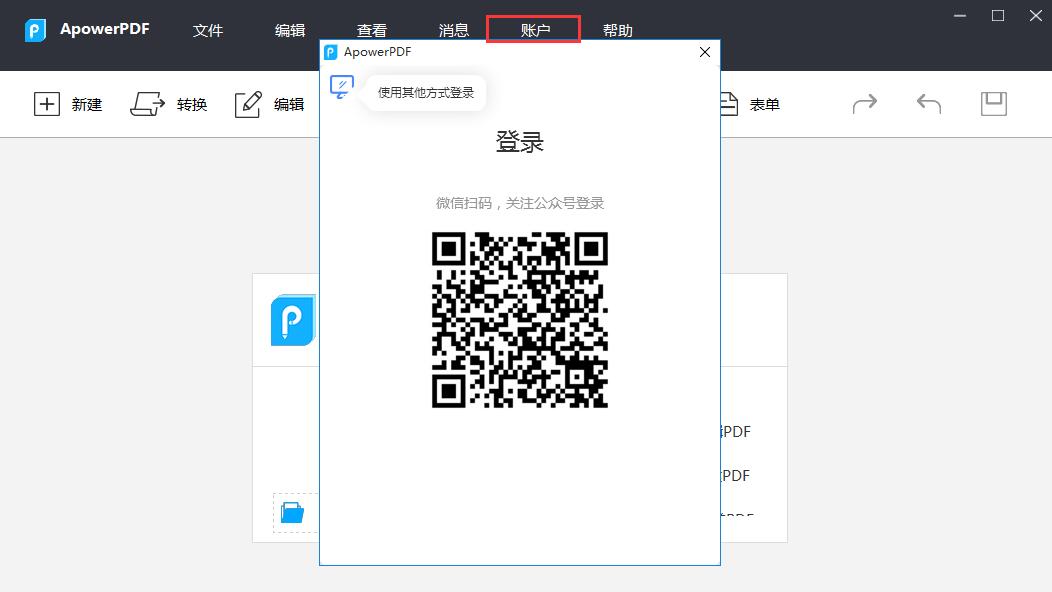Click the 表单 form icon
The height and width of the screenshot is (592, 1052).
729,104
